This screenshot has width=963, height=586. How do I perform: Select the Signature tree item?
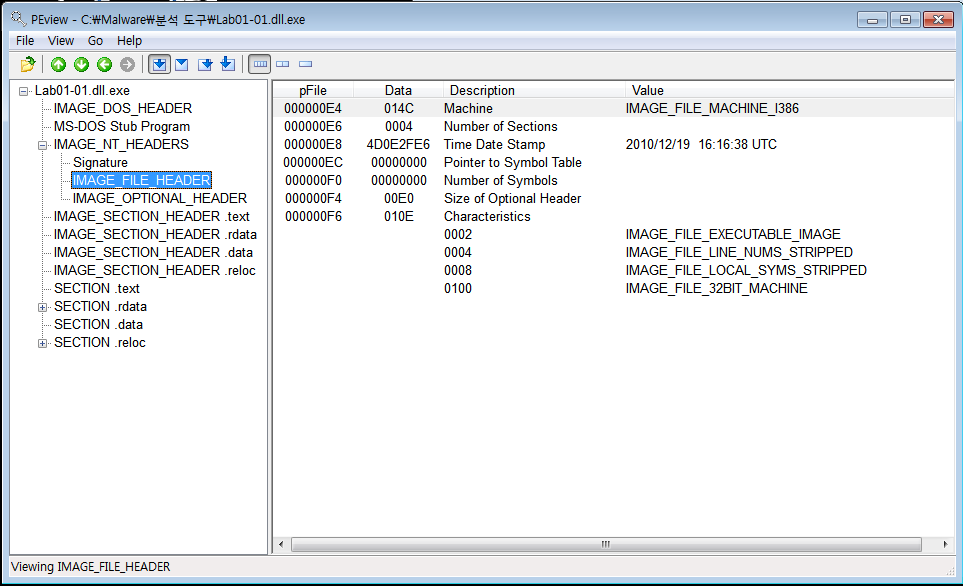(x=100, y=162)
